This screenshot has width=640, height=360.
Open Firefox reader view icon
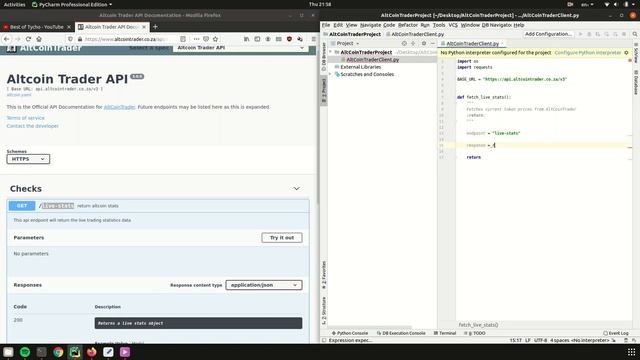pyautogui.click(x=183, y=39)
